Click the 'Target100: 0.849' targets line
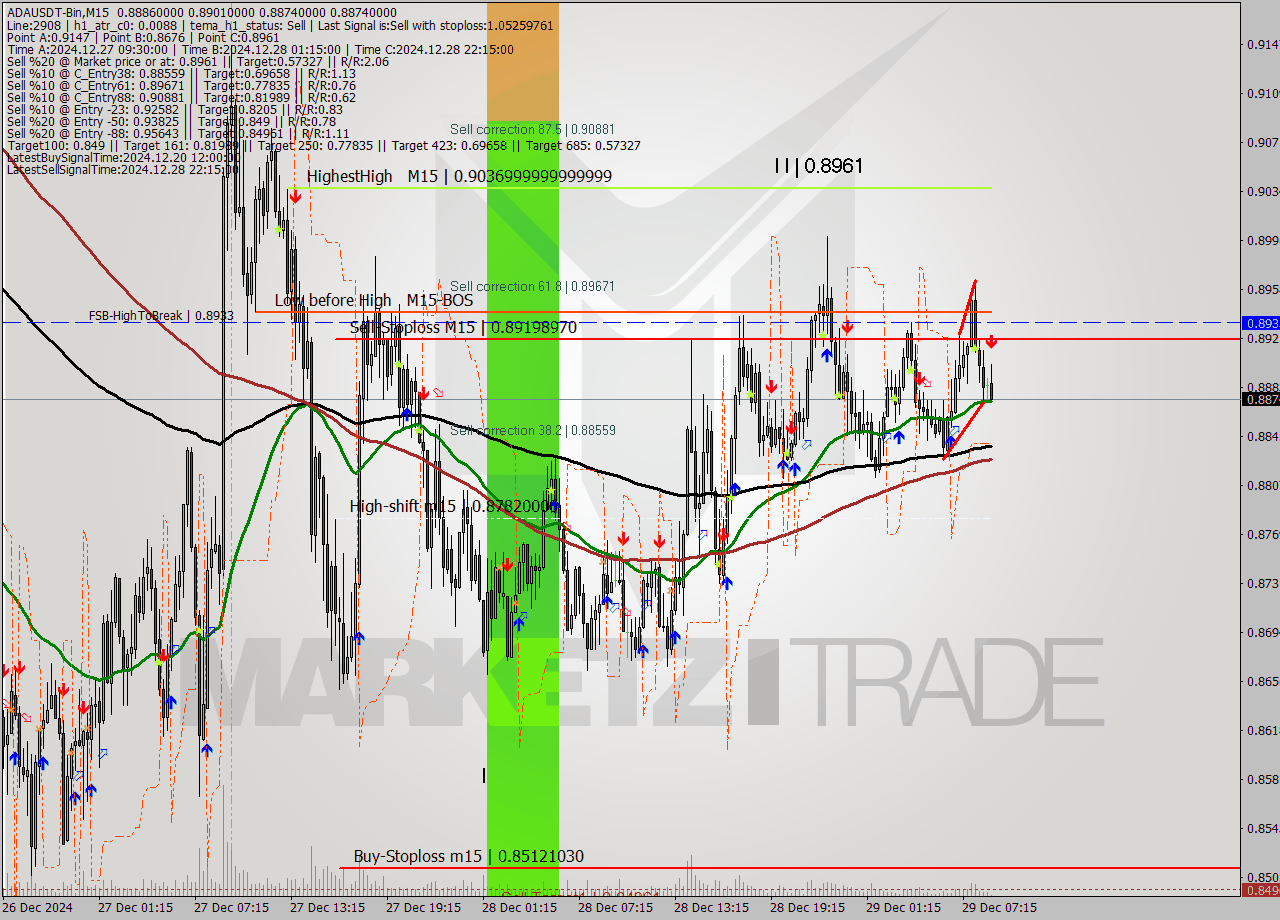 tap(323, 146)
